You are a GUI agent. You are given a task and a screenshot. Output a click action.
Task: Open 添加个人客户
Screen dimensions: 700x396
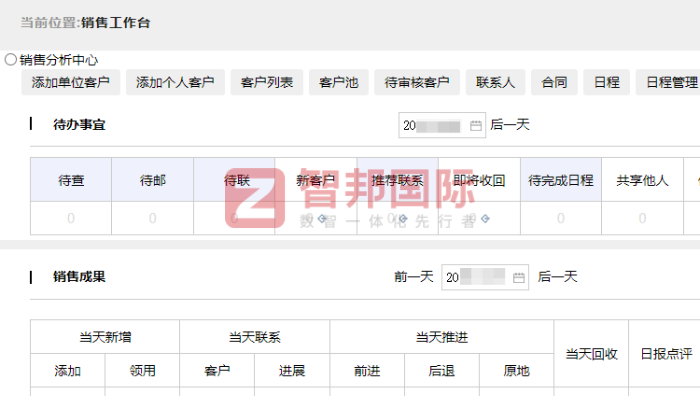[x=175, y=82]
